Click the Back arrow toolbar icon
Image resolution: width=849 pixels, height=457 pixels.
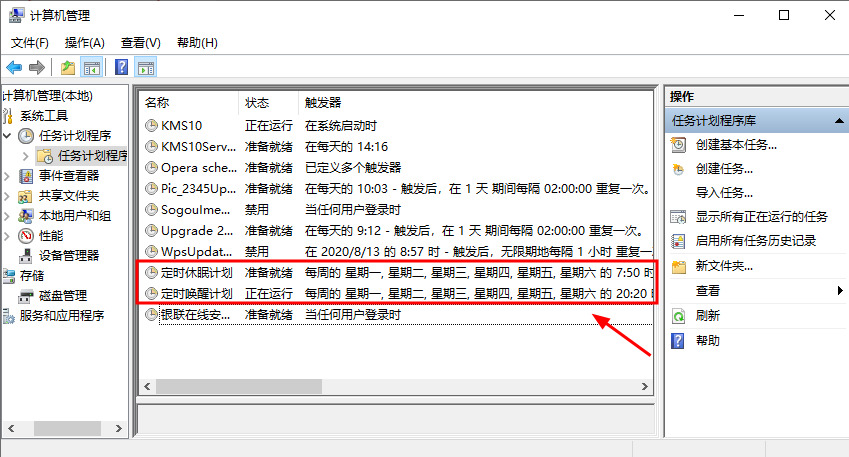pos(14,68)
